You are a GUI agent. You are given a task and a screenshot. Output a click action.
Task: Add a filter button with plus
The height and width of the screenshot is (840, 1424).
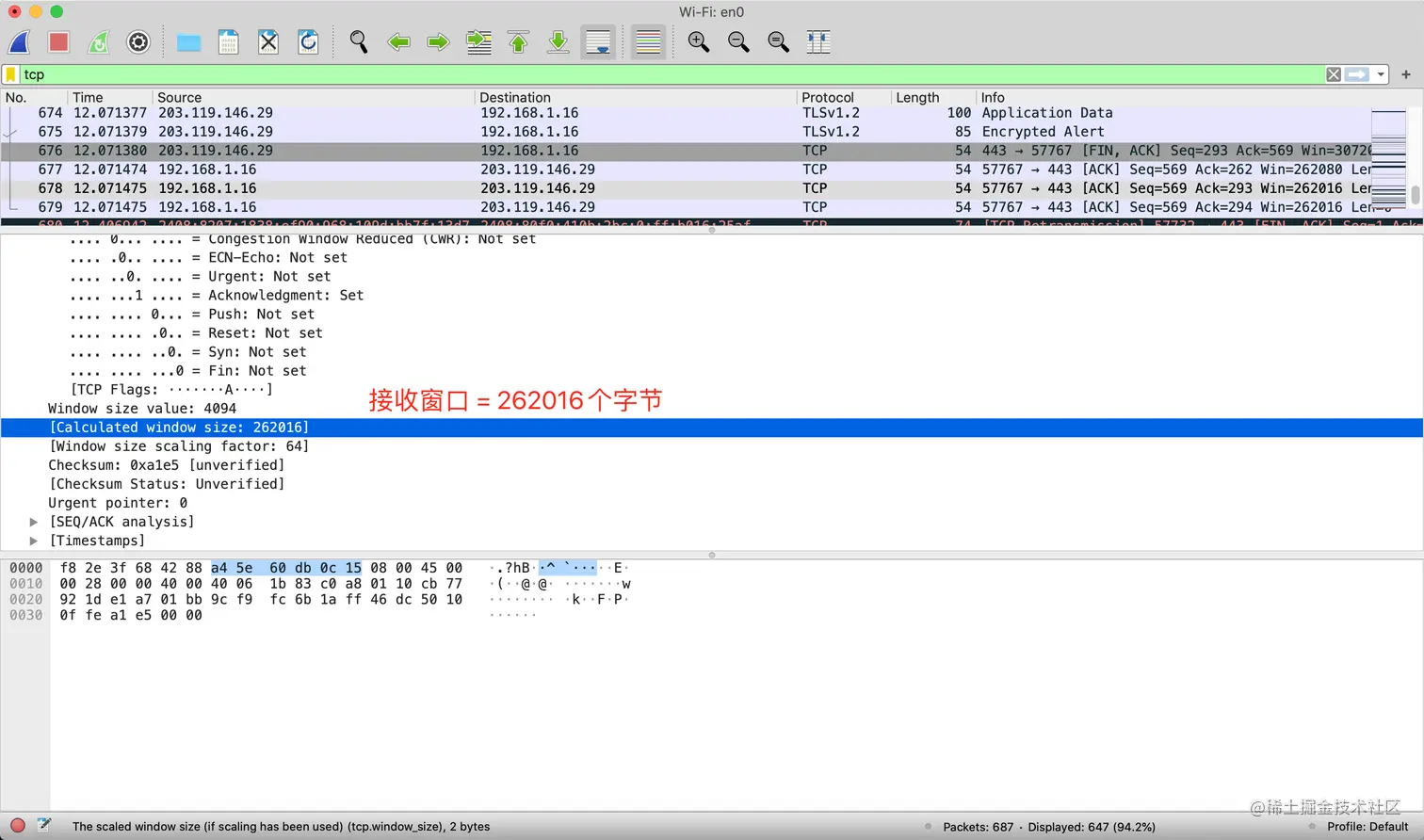tap(1406, 74)
